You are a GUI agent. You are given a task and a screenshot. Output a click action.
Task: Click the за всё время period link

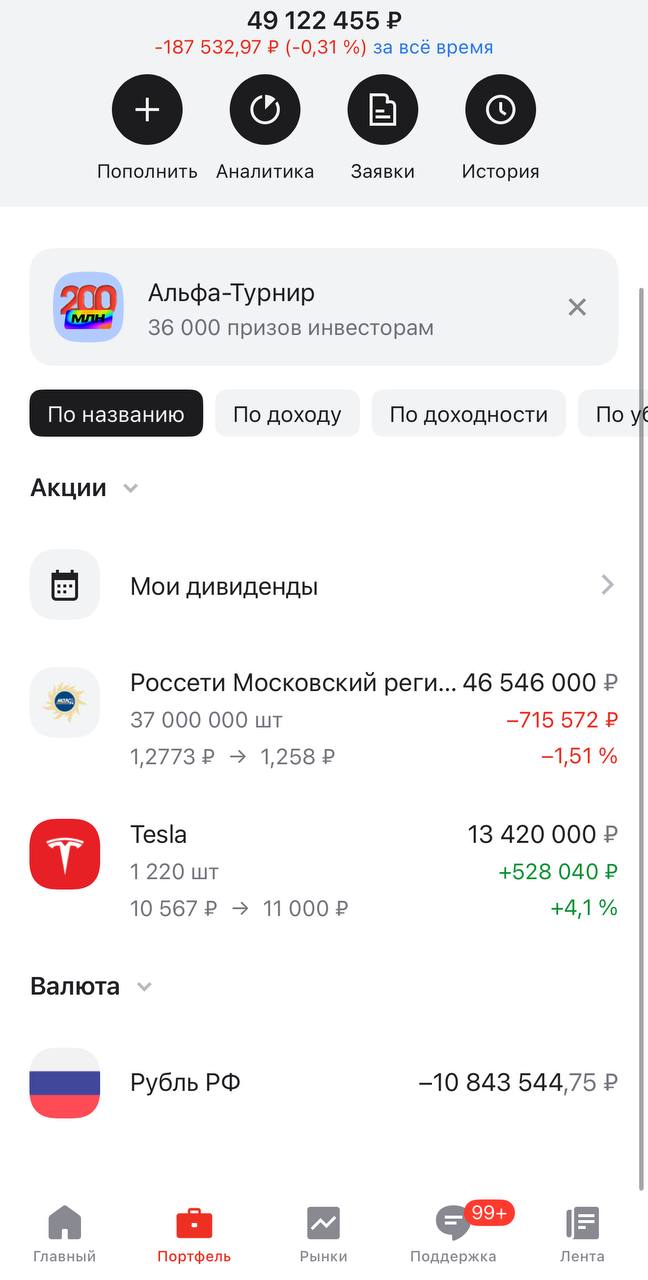coord(433,47)
